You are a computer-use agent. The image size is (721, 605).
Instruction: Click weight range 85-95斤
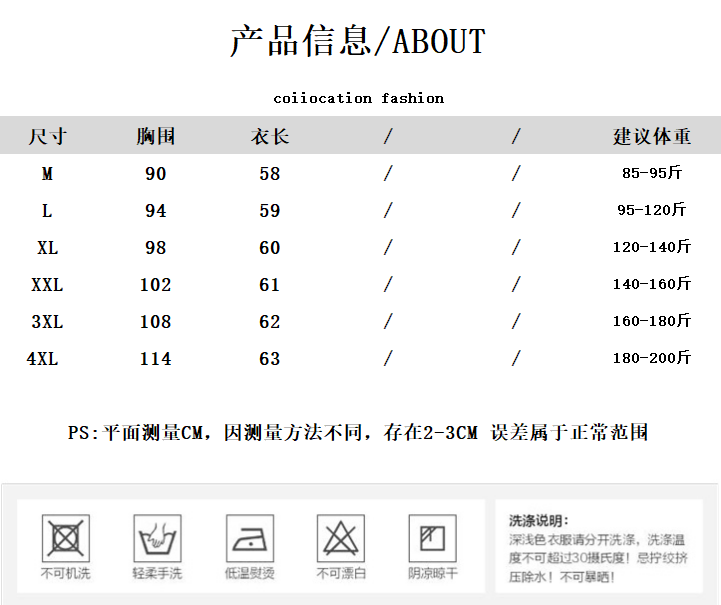(652, 173)
